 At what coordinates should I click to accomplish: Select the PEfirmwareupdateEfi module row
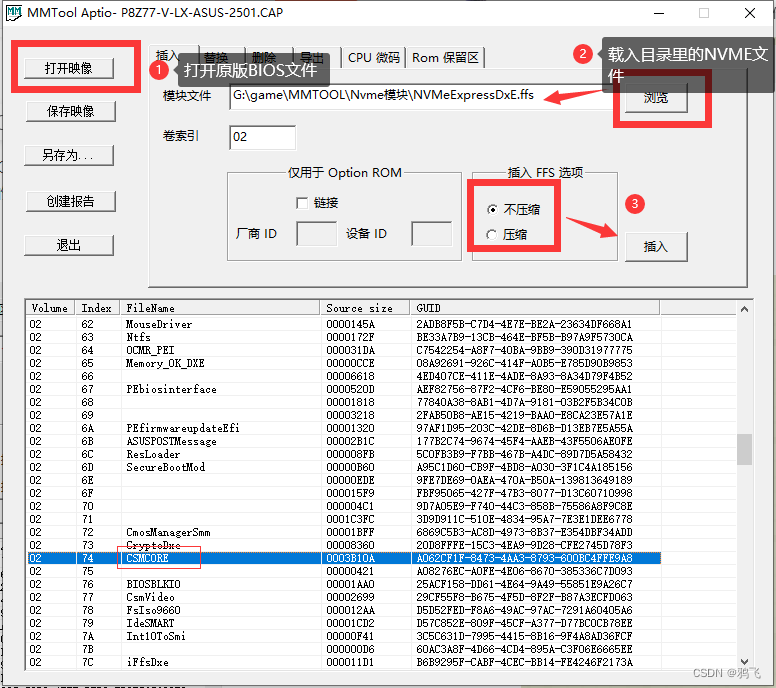click(x=344, y=428)
